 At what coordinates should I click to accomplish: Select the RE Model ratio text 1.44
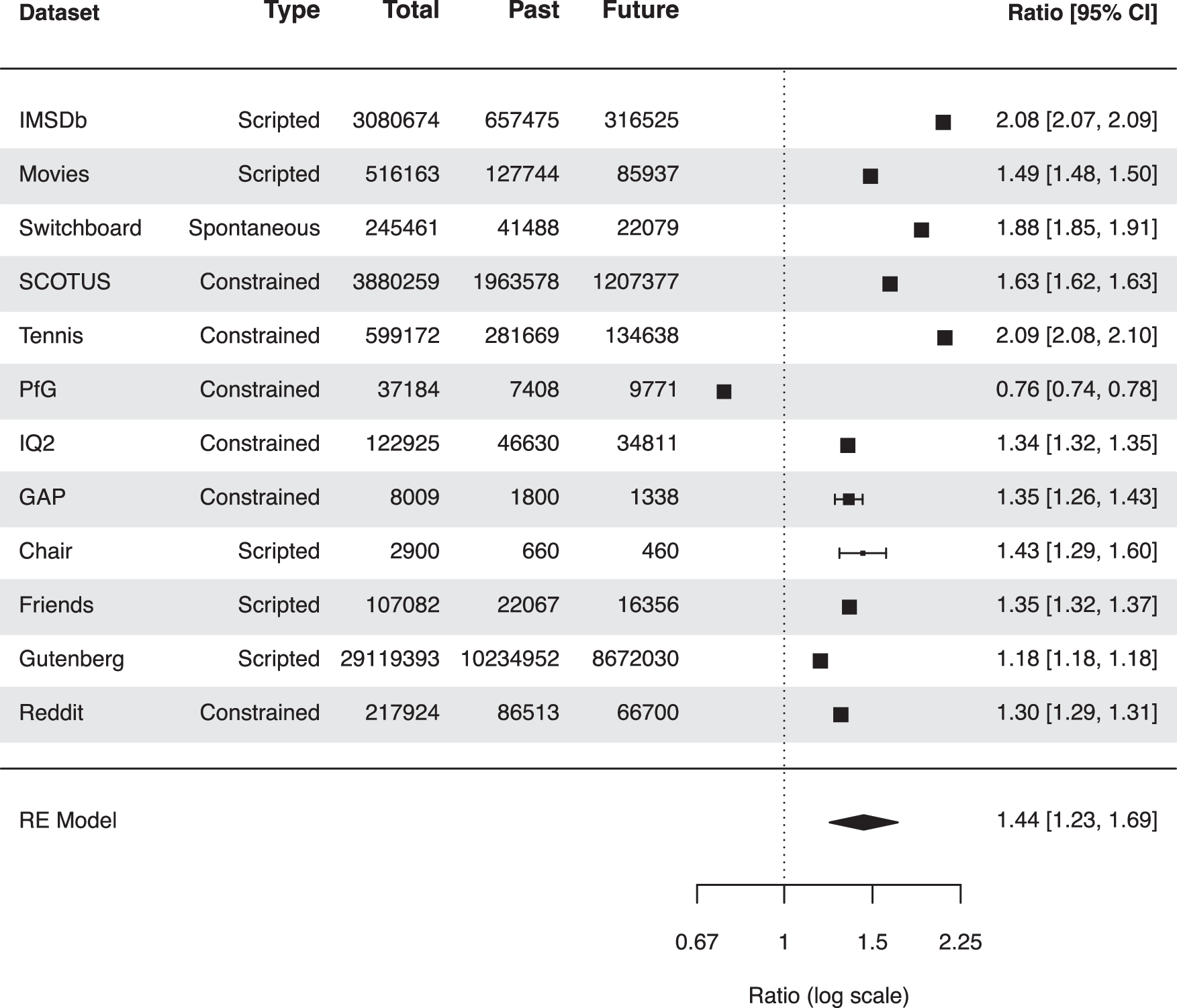1018,820
